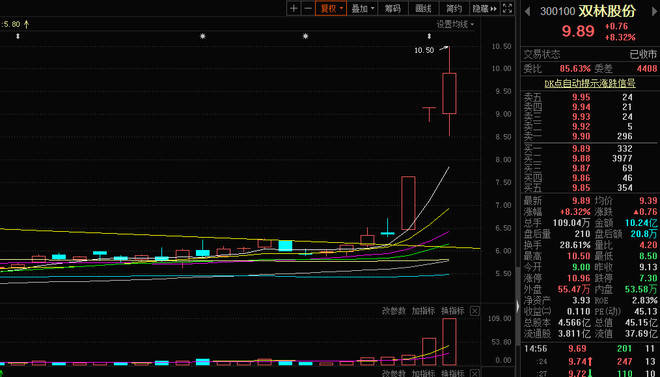The height and width of the screenshot is (377, 660).
Task: Zoom in the K-line chart with plus button
Action: [x=294, y=8]
